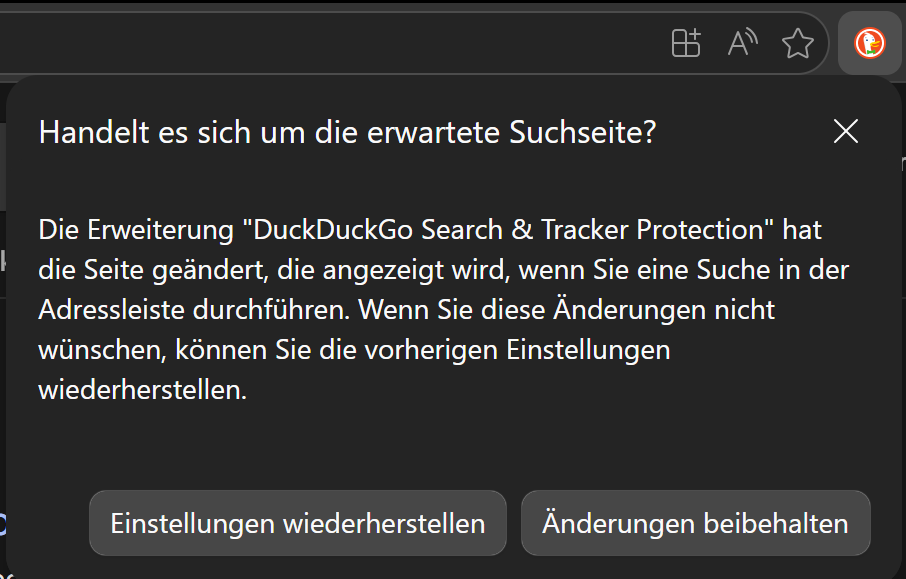Choose "Änderungen beibehalten" to keep changes
Image resolution: width=906 pixels, height=579 pixels.
(695, 523)
